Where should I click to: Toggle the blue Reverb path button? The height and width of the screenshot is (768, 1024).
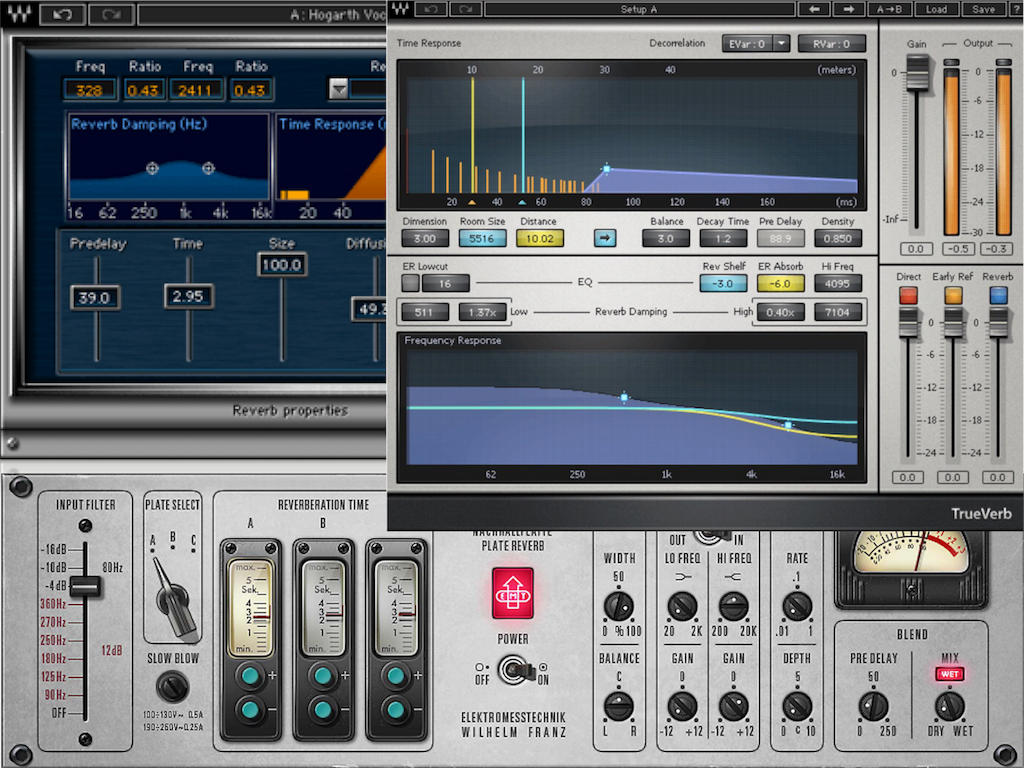998,296
